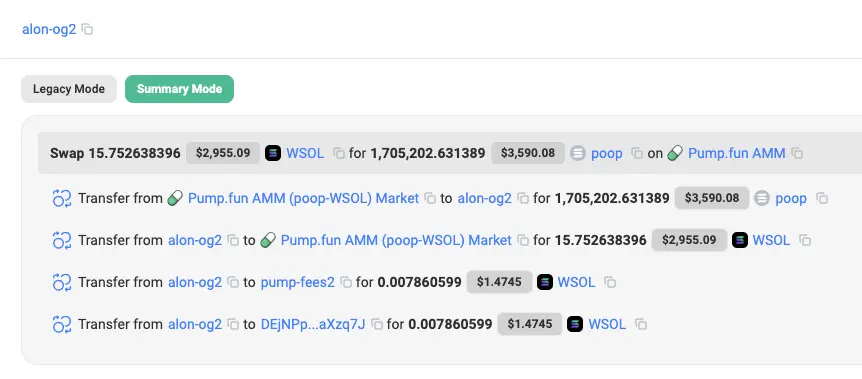Copy Pump.fun AMM address in Swap row

797,153
